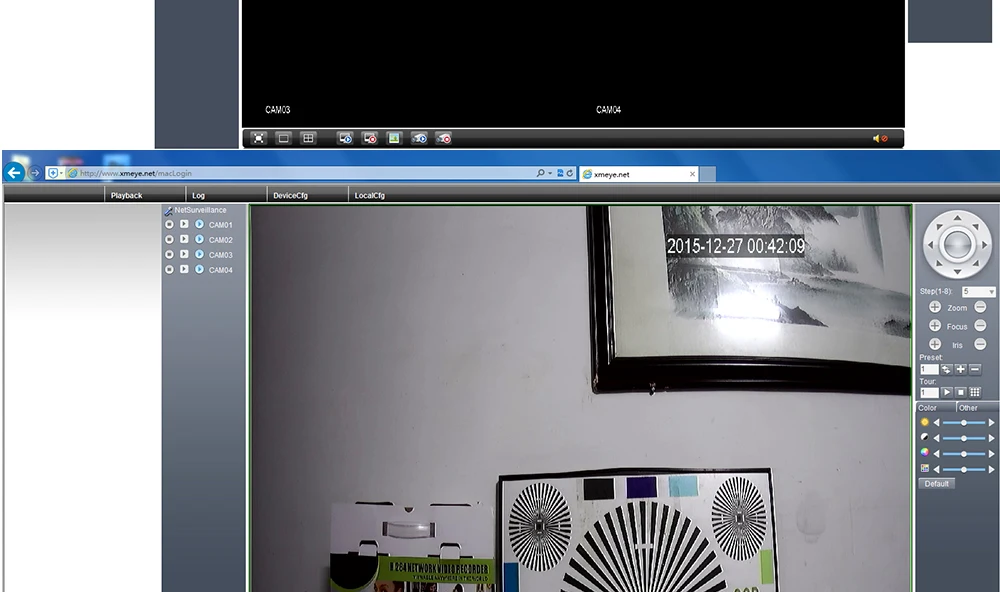
Task: Switch to single-window view layout
Action: (x=283, y=138)
